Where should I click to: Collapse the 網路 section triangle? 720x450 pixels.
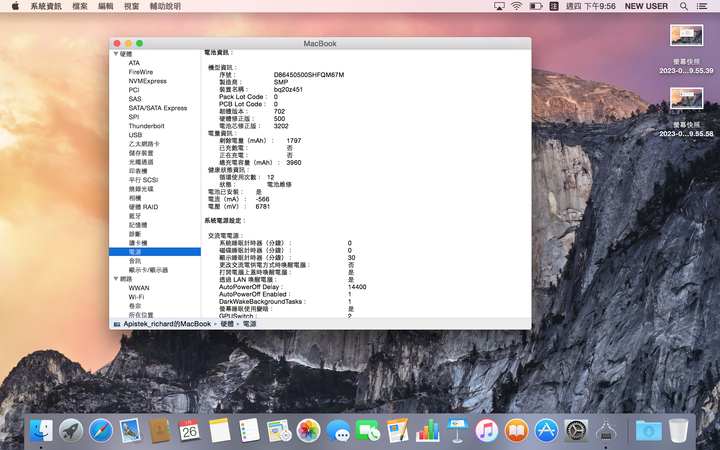(x=116, y=279)
